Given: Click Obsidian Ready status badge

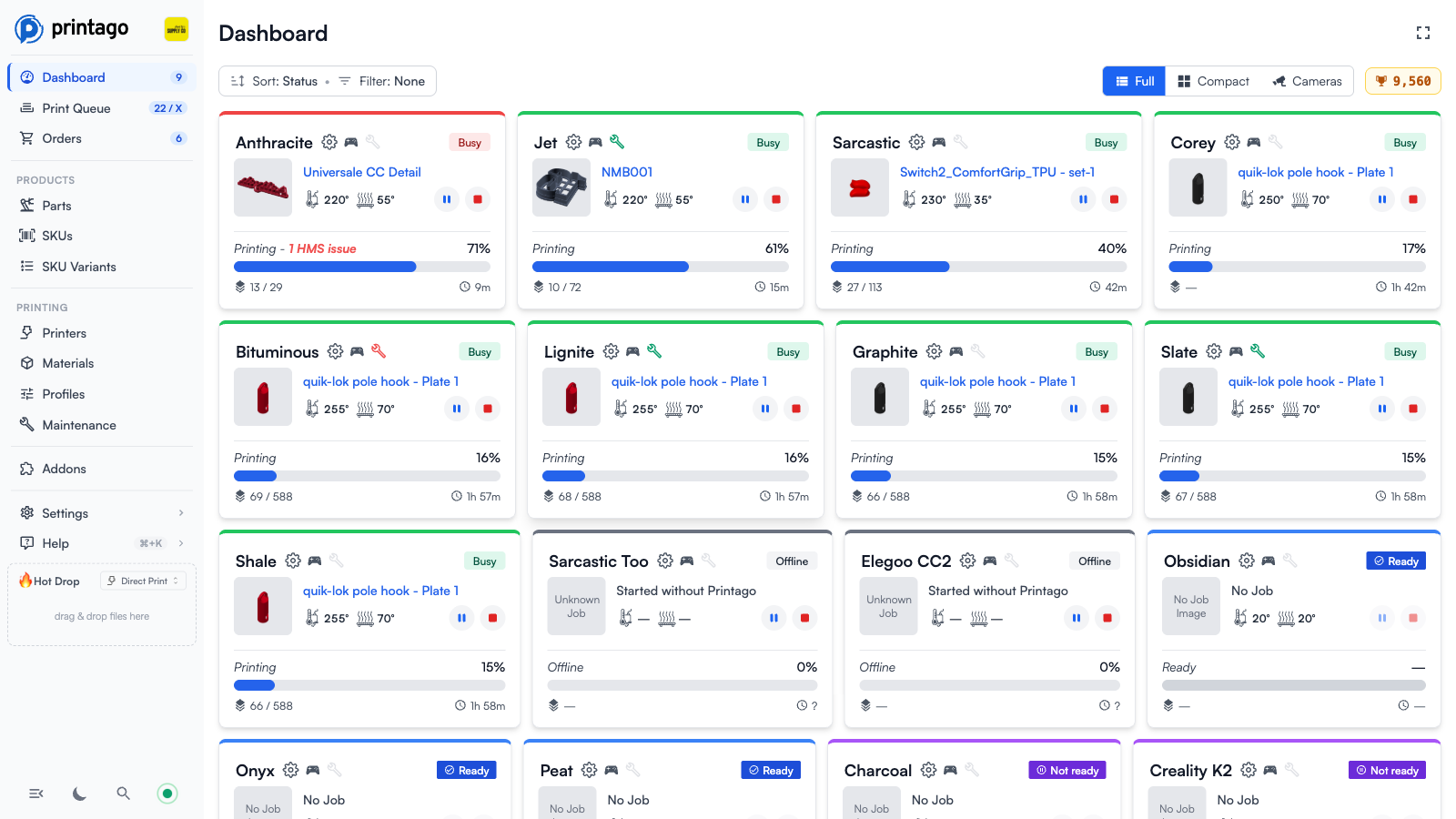Looking at the screenshot, I should (1396, 561).
